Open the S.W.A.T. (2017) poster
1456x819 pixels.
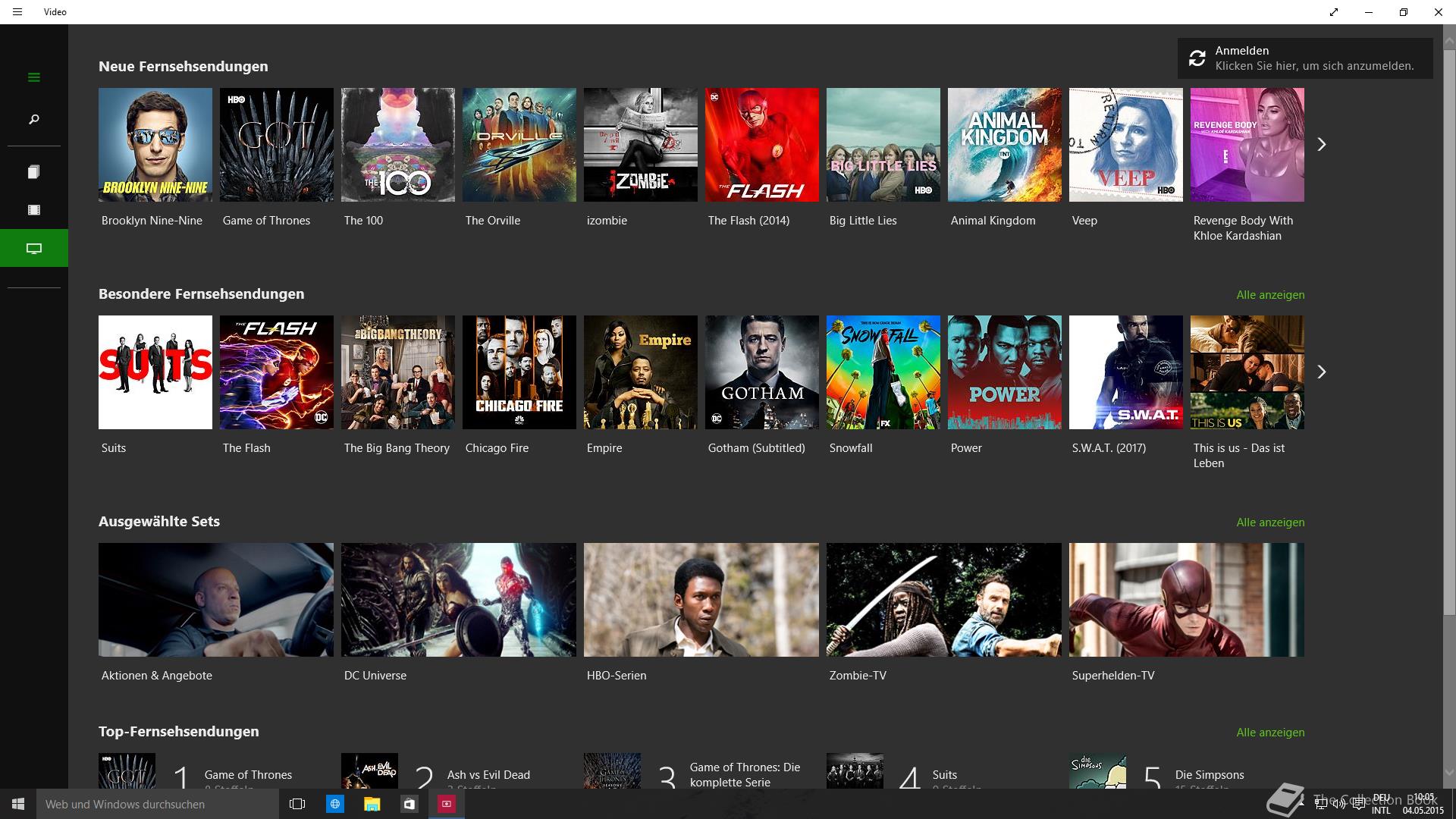click(x=1126, y=372)
